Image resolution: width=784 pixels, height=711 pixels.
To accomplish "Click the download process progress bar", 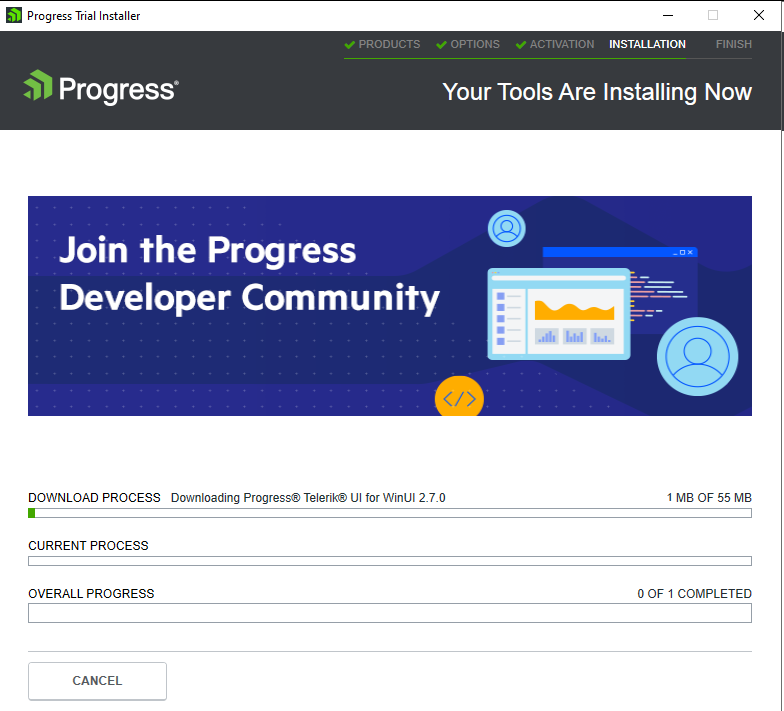I will [390, 513].
